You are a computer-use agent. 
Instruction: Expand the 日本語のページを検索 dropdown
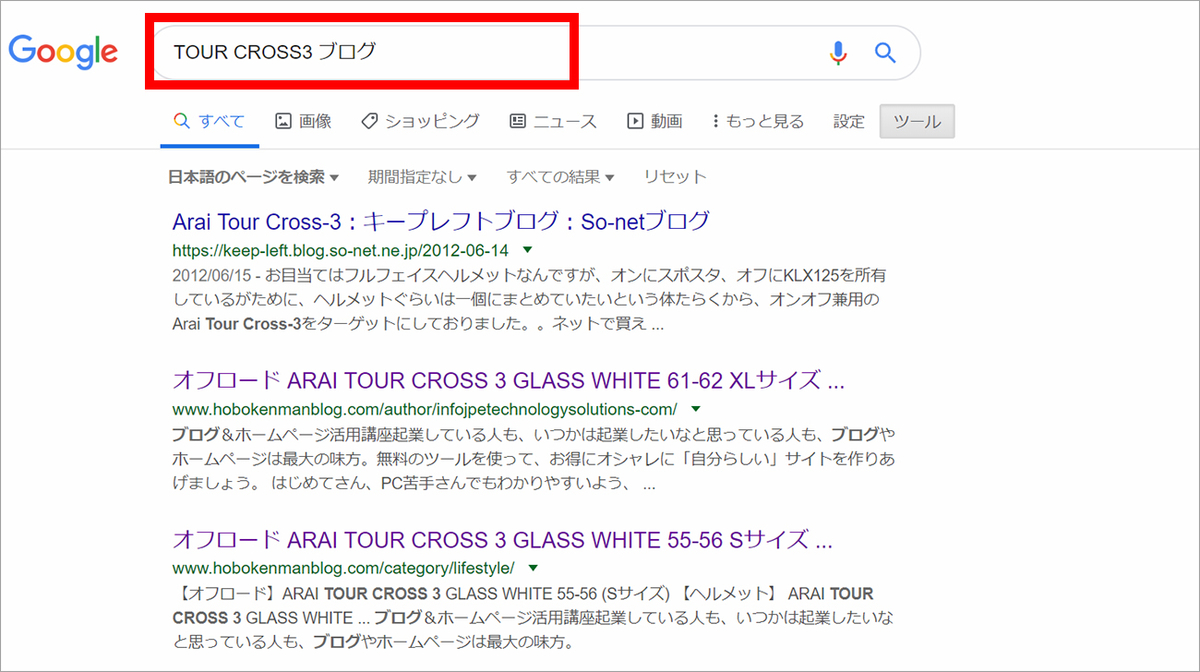pos(253,177)
